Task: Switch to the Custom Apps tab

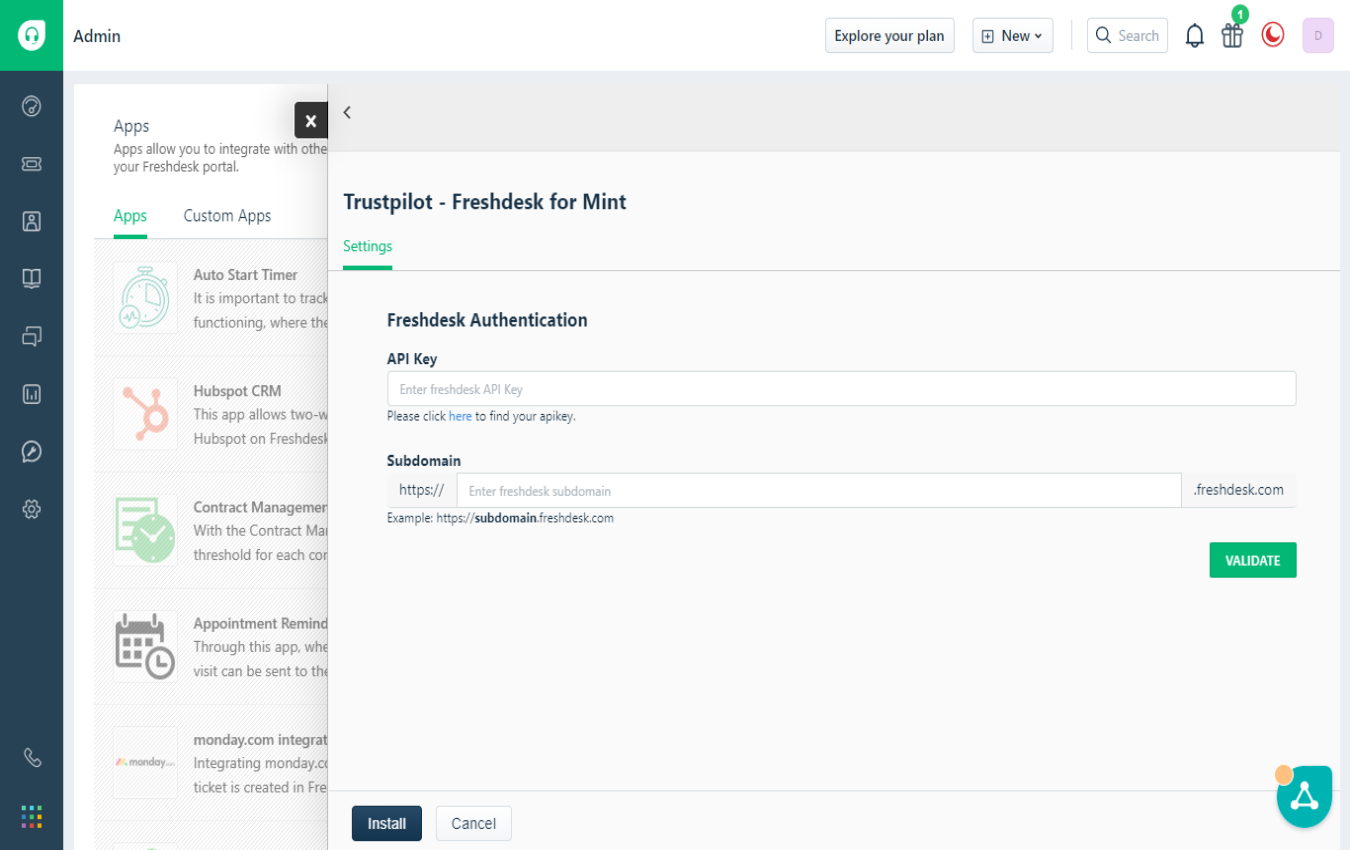Action: click(x=226, y=216)
